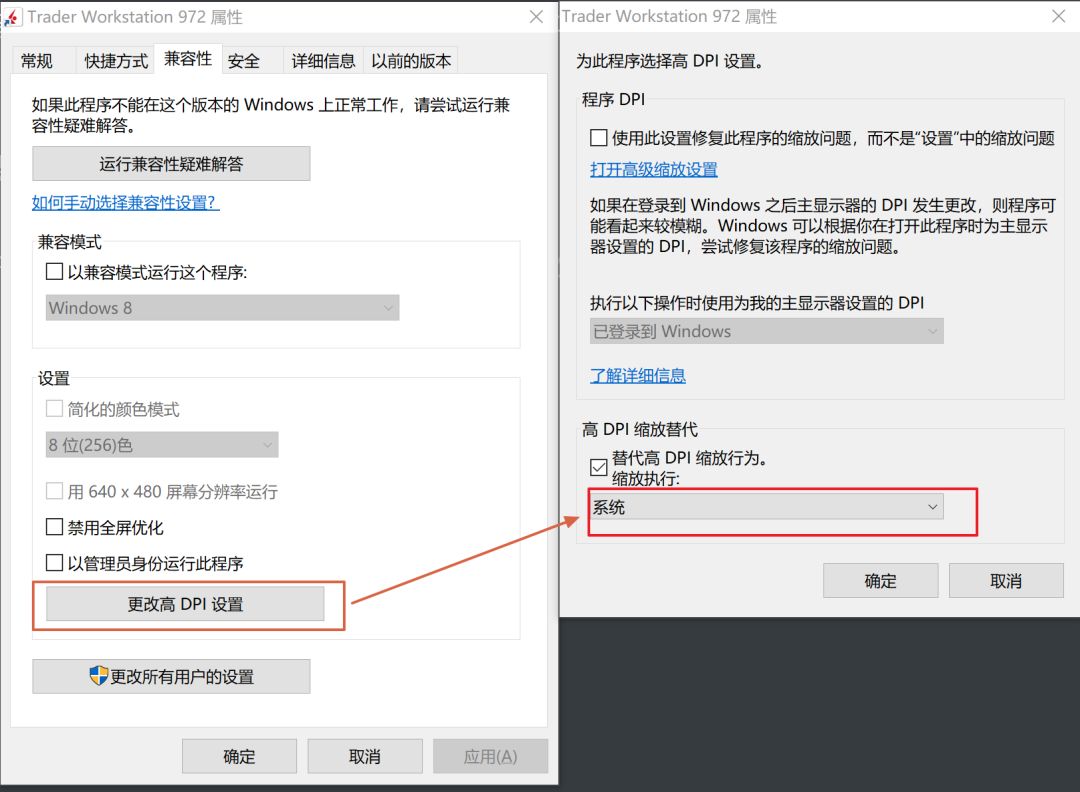Enable 以管理员身份运行此程序
Viewport: 1080px width, 792px height.
[55, 562]
